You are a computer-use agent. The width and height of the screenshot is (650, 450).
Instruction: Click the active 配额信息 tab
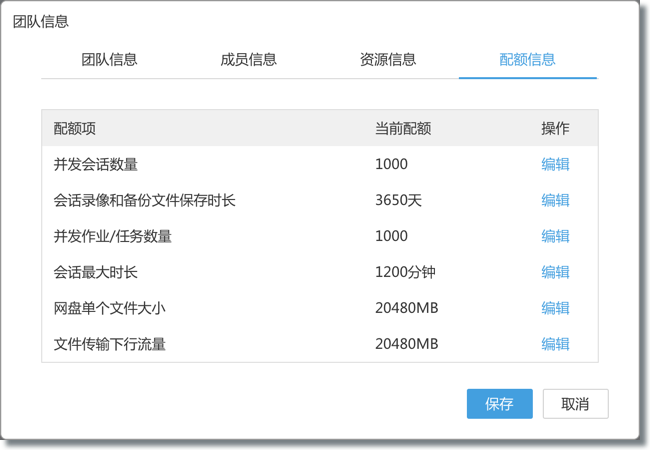(x=527, y=60)
